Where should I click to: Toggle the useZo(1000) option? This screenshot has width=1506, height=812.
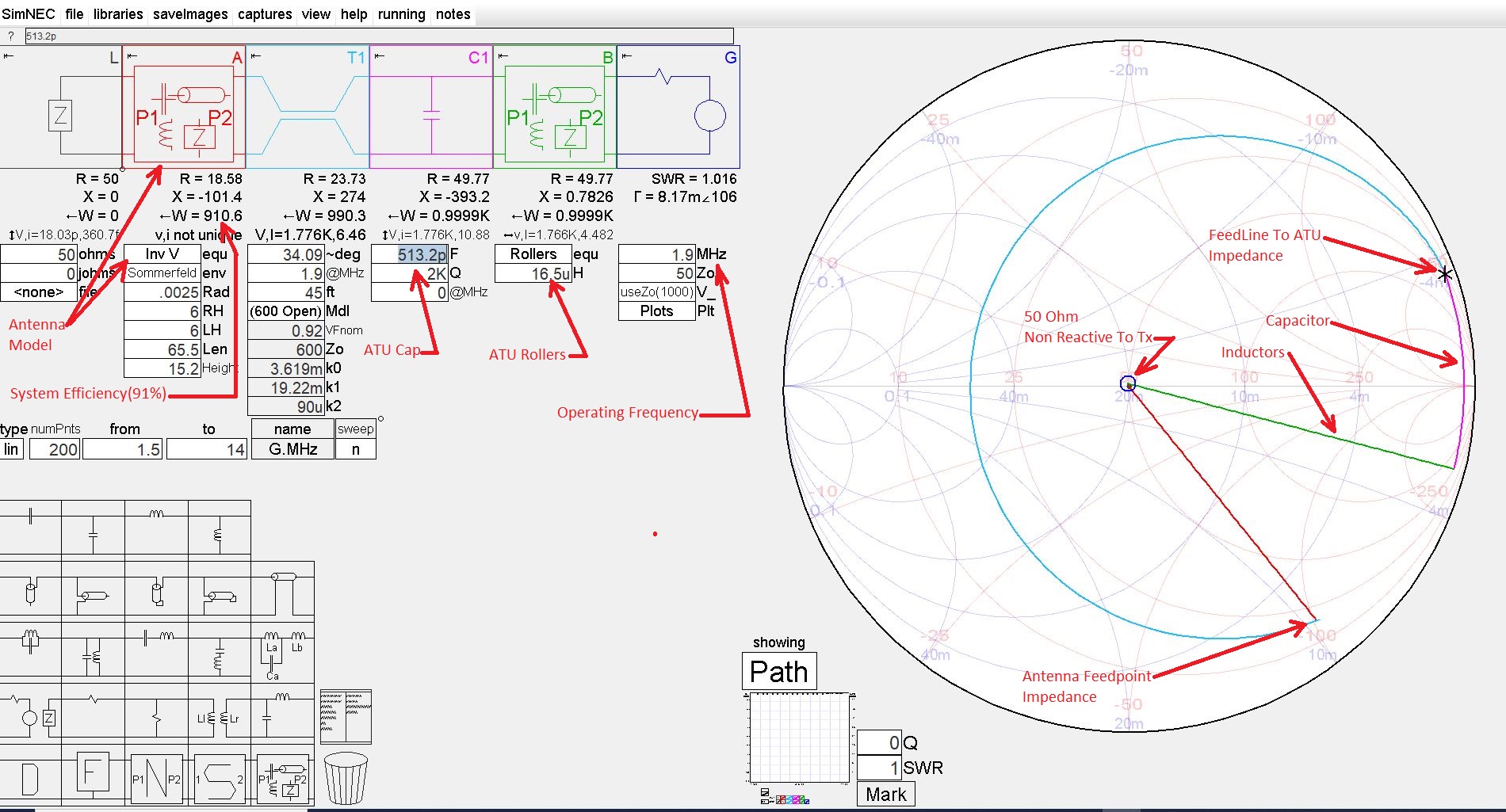tap(656, 292)
